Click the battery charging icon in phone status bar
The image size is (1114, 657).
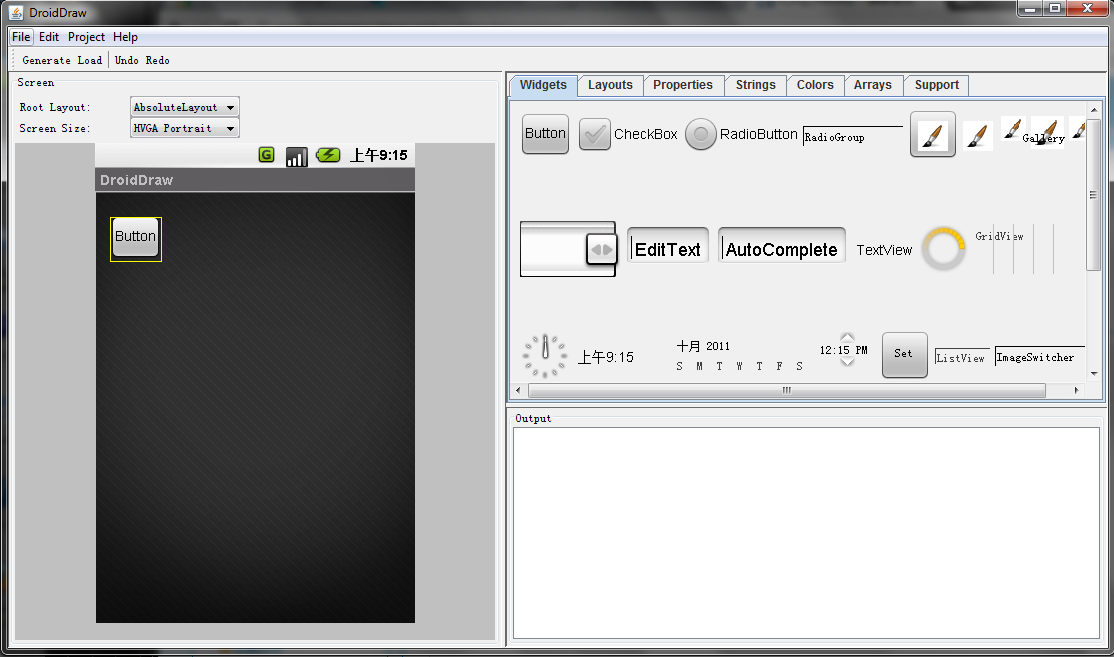point(328,154)
